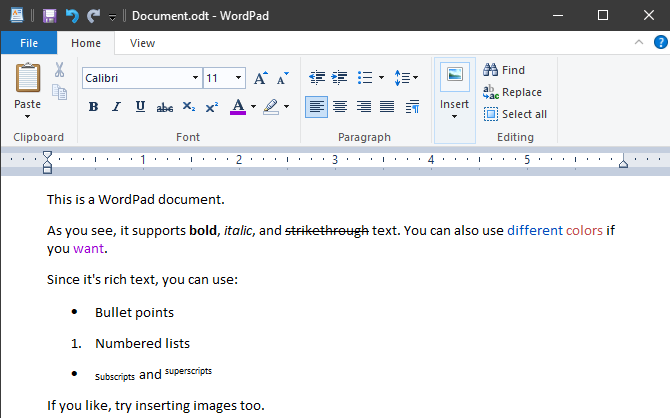Click the Cut scissors icon
The width and height of the screenshot is (670, 418).
pyautogui.click(x=60, y=70)
